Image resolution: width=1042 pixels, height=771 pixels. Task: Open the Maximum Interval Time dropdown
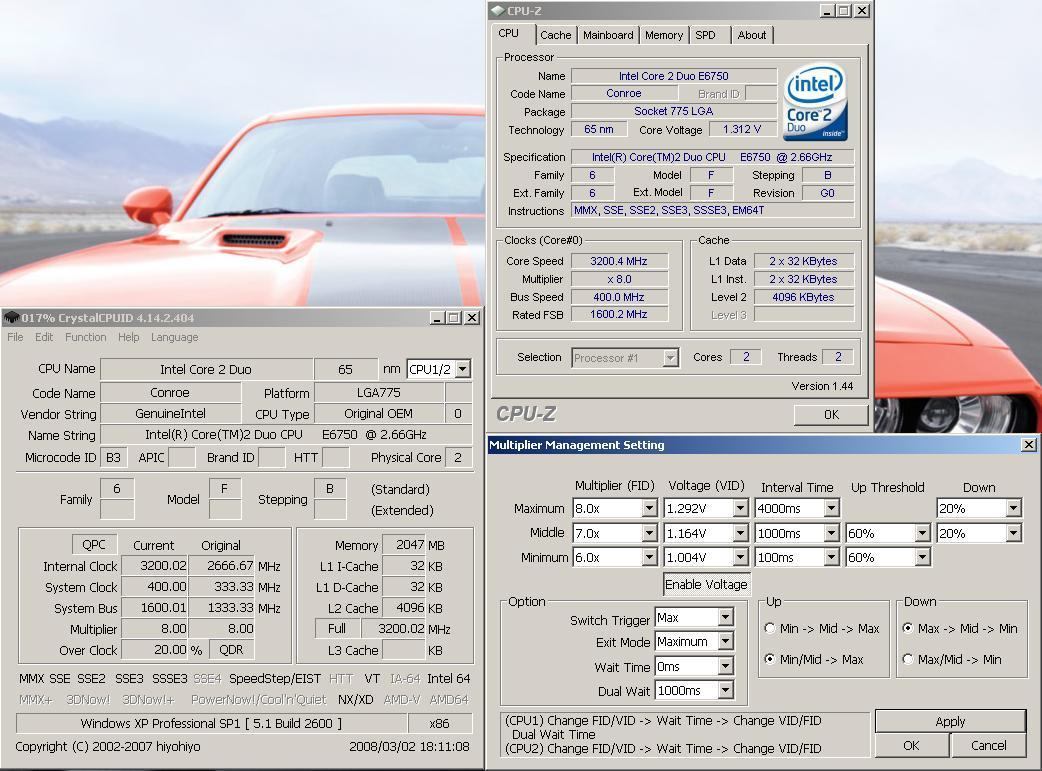click(831, 508)
